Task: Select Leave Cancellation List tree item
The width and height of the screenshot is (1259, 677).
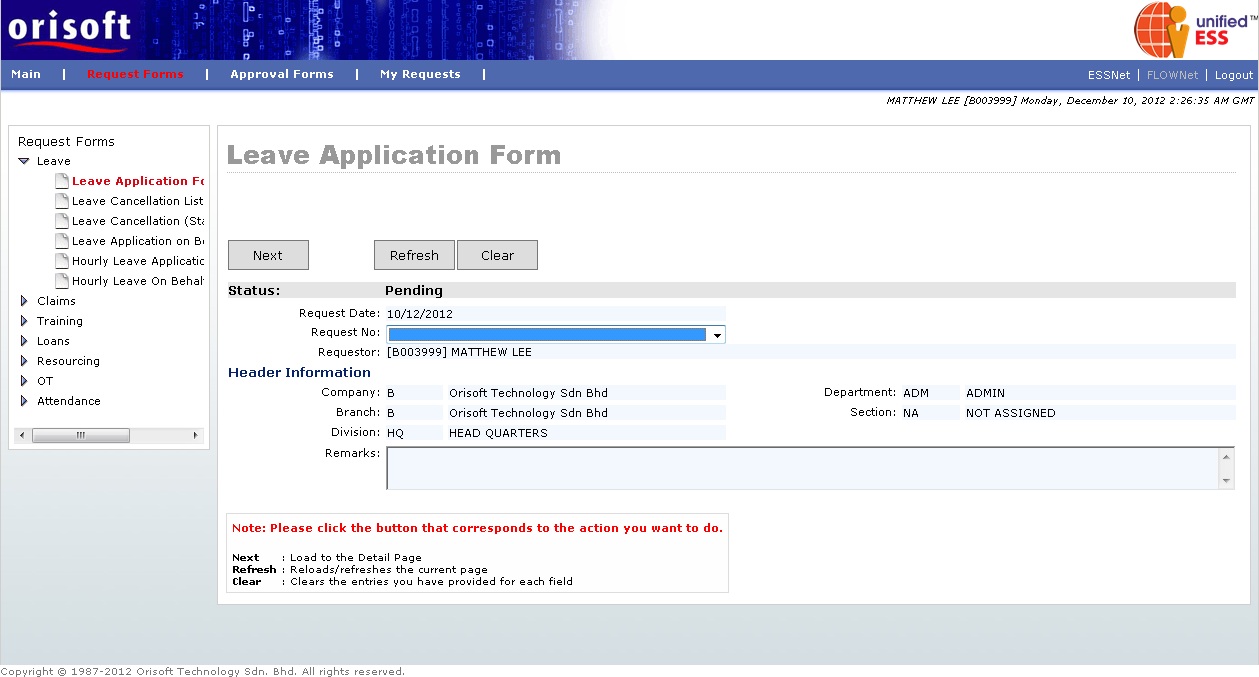Action: 138,201
